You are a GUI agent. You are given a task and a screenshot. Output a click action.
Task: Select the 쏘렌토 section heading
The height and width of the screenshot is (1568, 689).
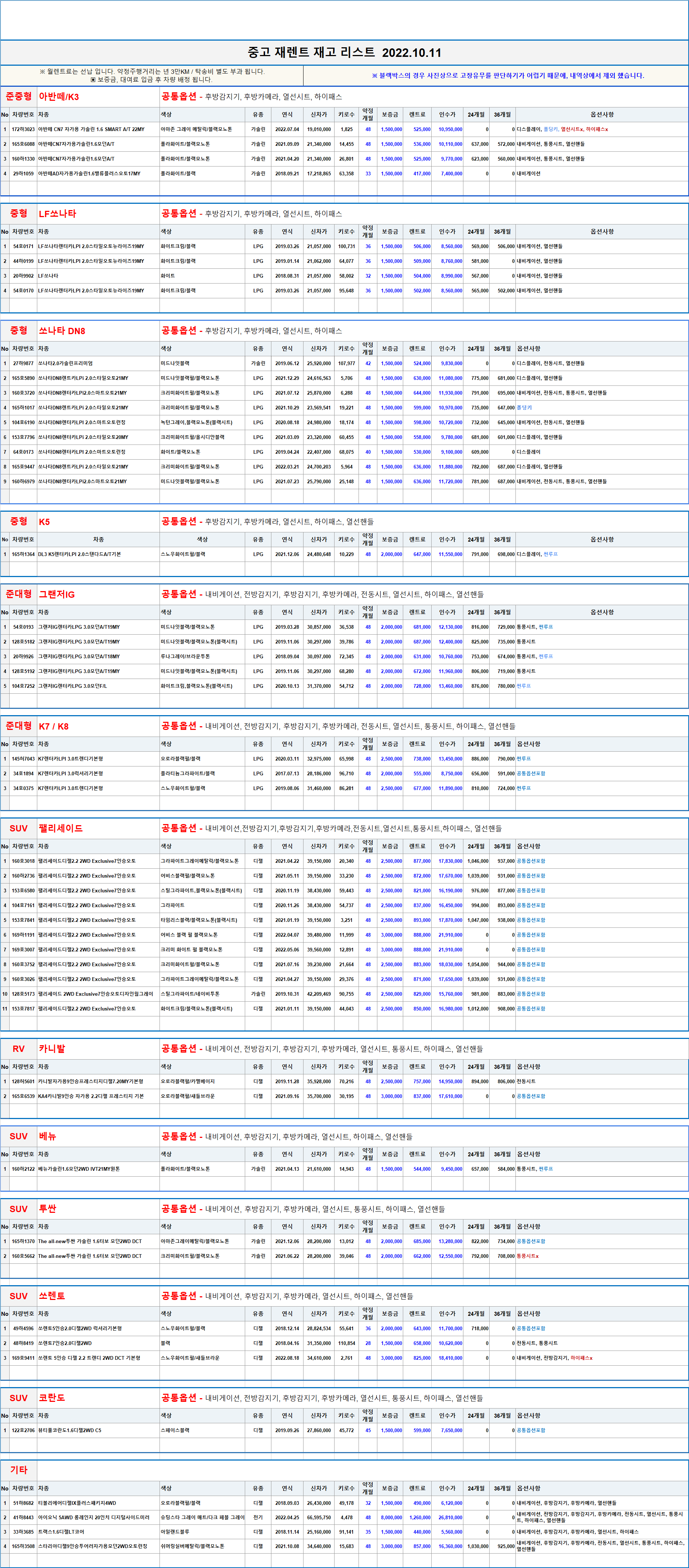[x=52, y=1296]
